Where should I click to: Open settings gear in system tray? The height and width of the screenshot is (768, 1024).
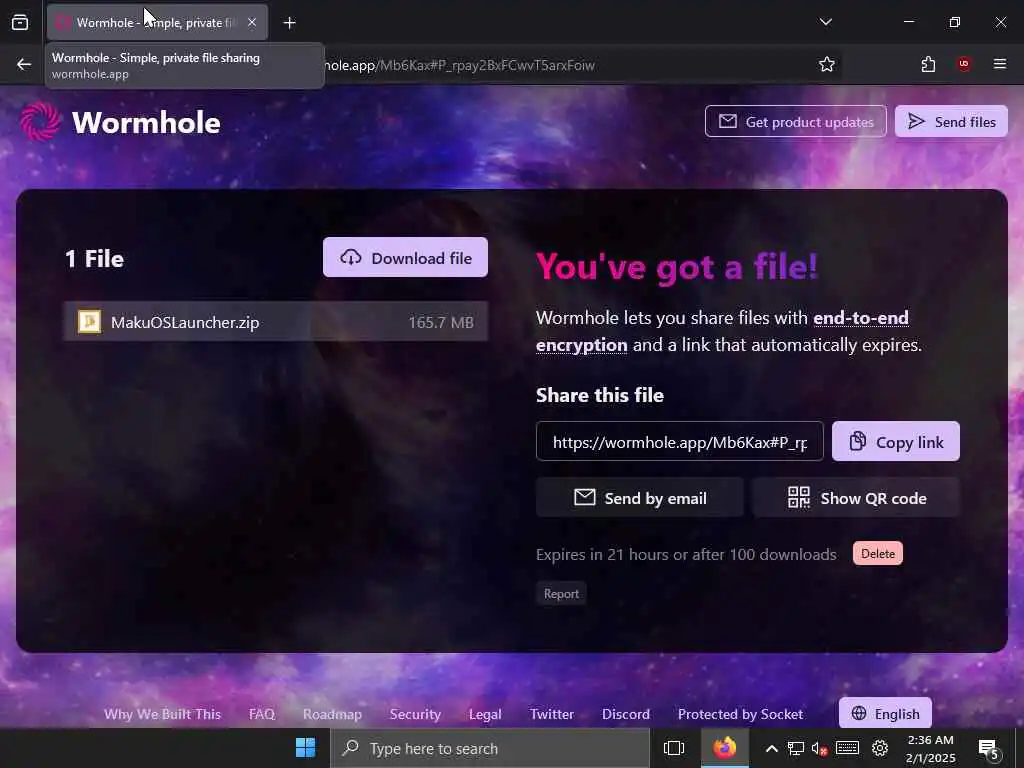880,748
